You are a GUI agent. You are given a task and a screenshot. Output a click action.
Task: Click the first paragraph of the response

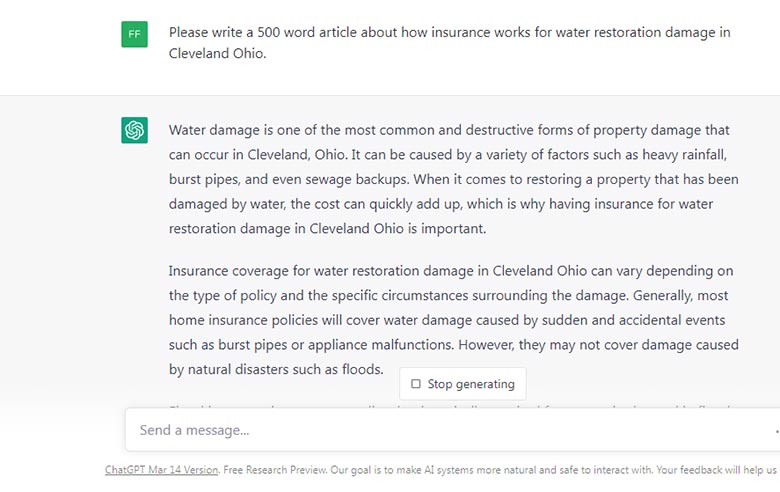[x=454, y=178]
